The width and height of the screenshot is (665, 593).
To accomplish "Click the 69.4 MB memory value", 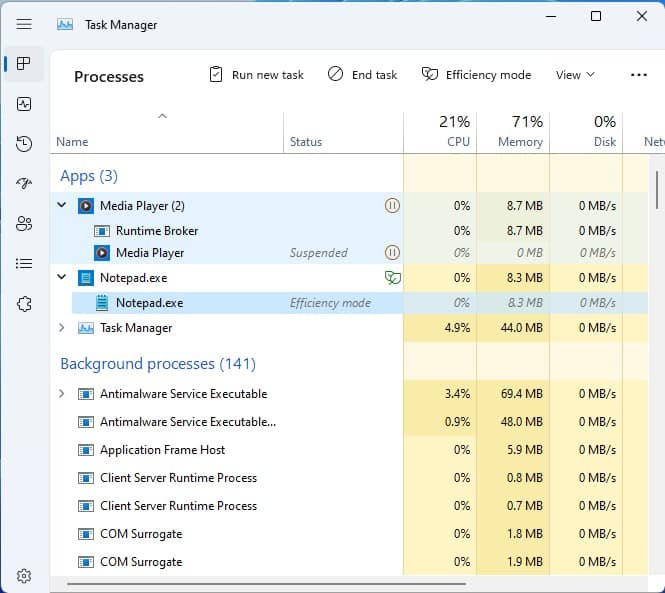I will [x=522, y=394].
